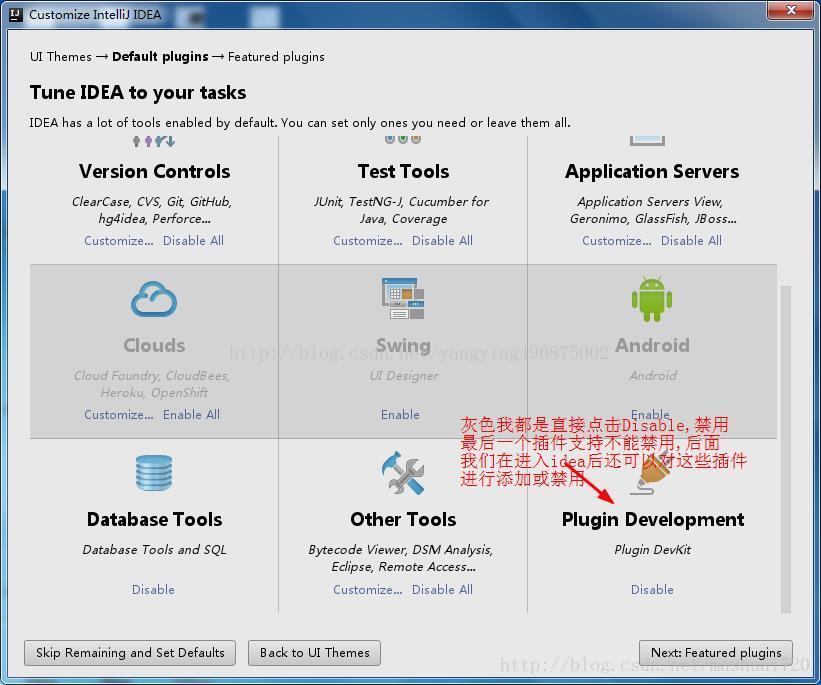Viewport: 821px width, 685px height.
Task: Disable all Test Tools plugins
Action: point(442,241)
